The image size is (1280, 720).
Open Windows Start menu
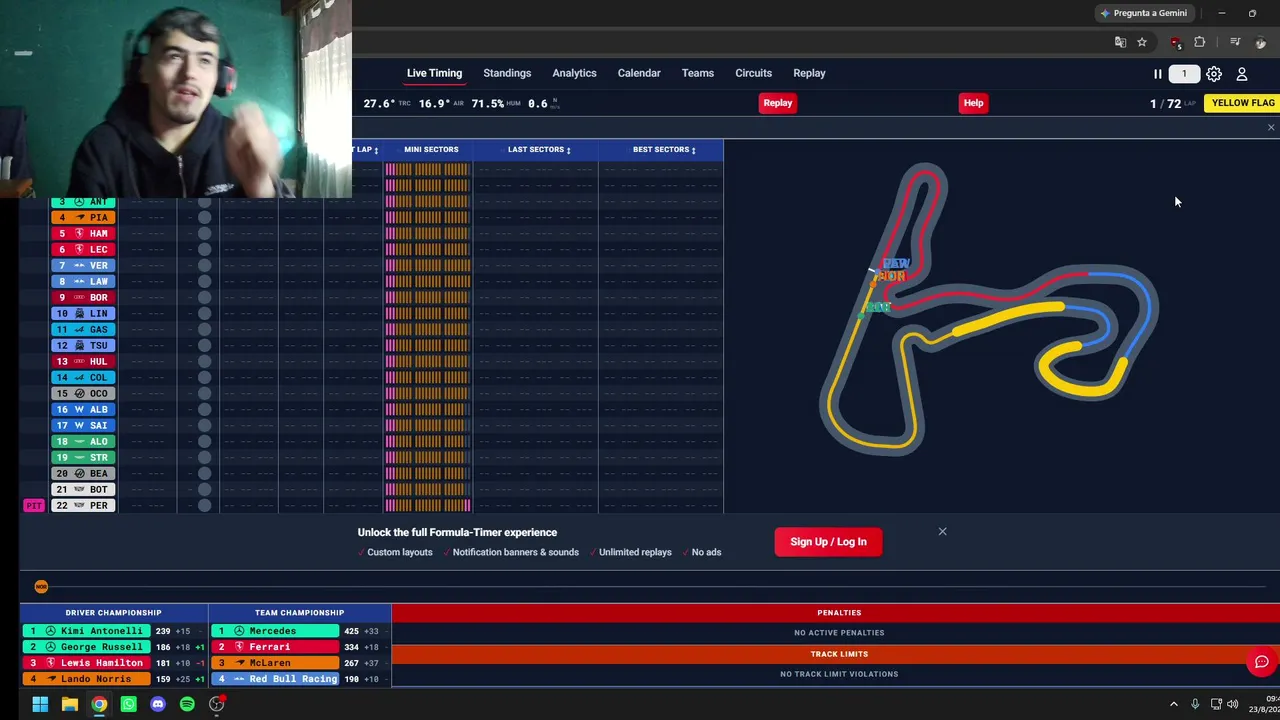(x=40, y=704)
